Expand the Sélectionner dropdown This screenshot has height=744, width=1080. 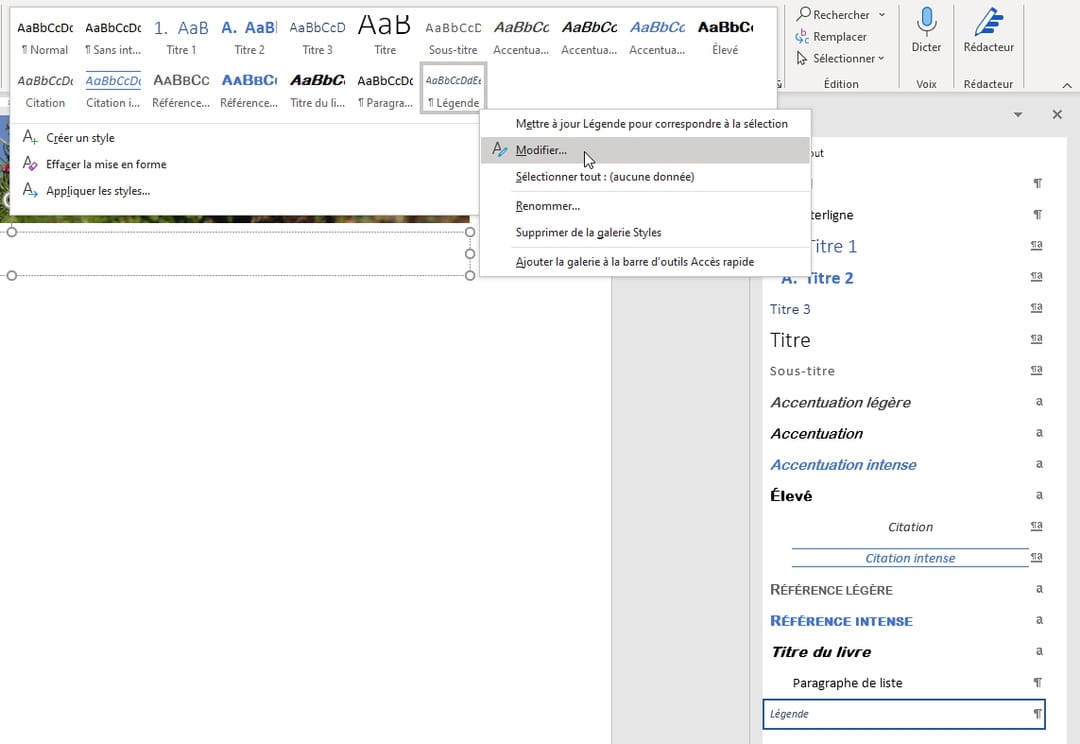pos(881,59)
